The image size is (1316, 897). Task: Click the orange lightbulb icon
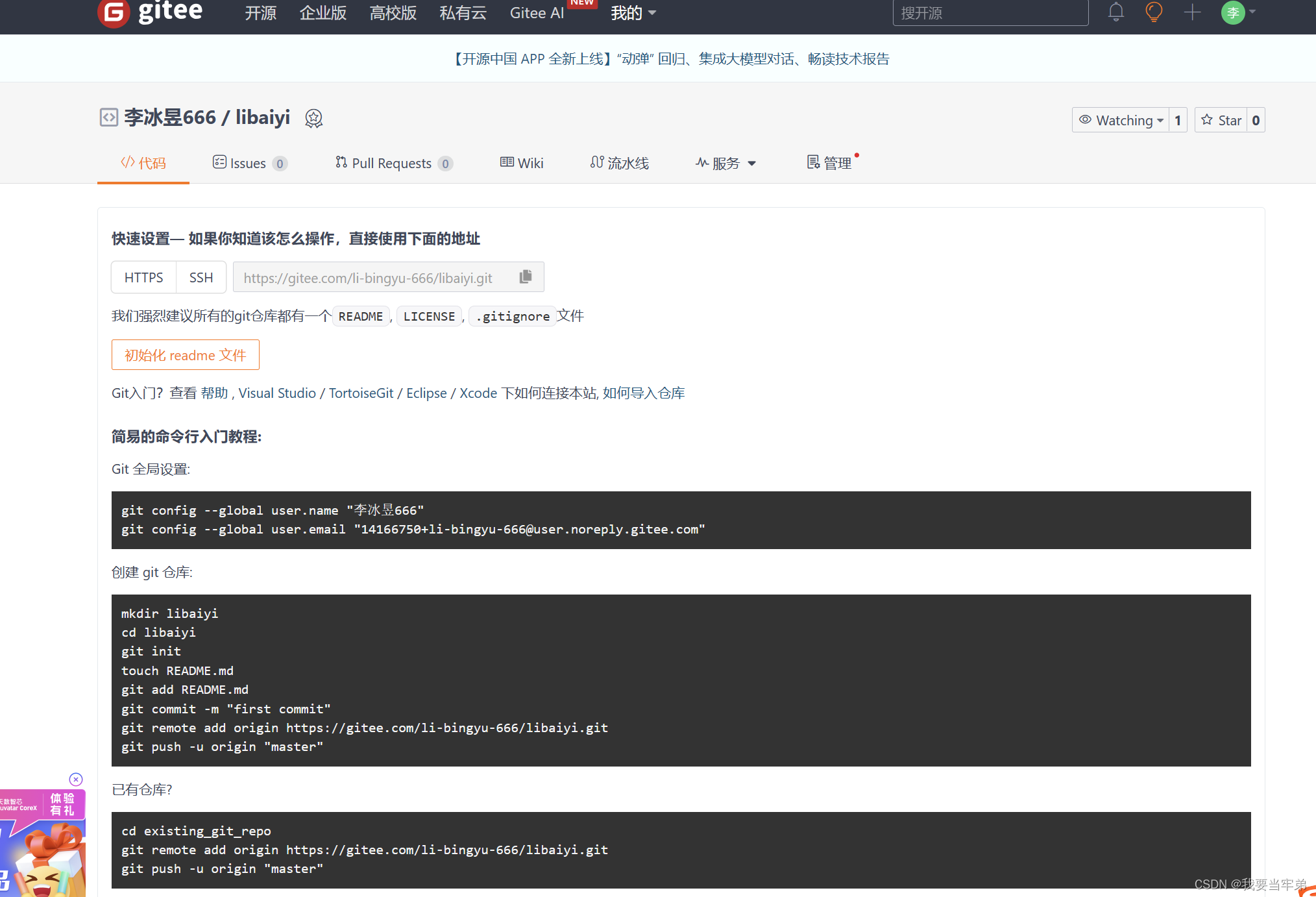(1154, 12)
